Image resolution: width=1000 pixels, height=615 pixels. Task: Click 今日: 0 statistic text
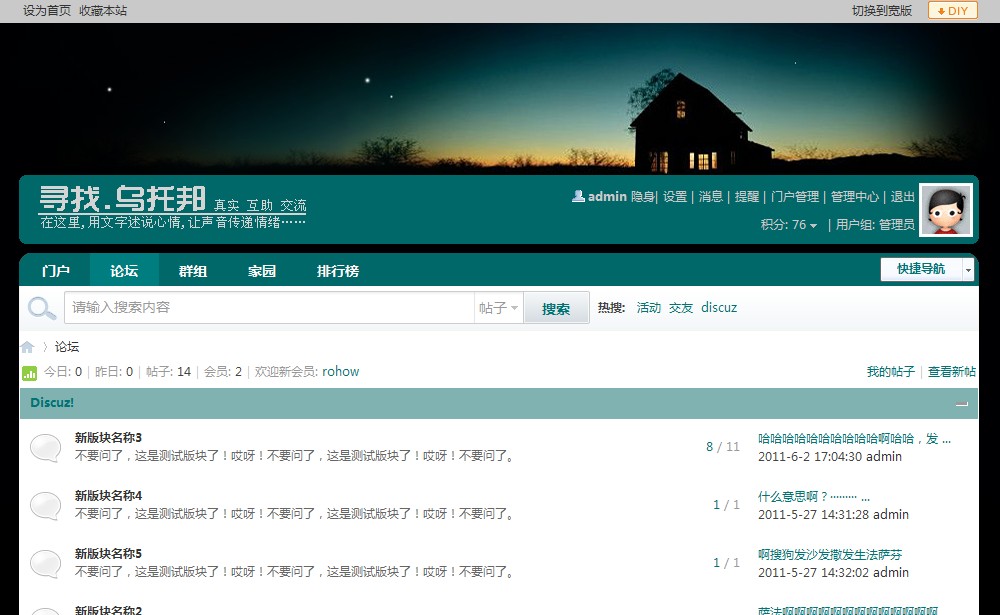point(62,371)
